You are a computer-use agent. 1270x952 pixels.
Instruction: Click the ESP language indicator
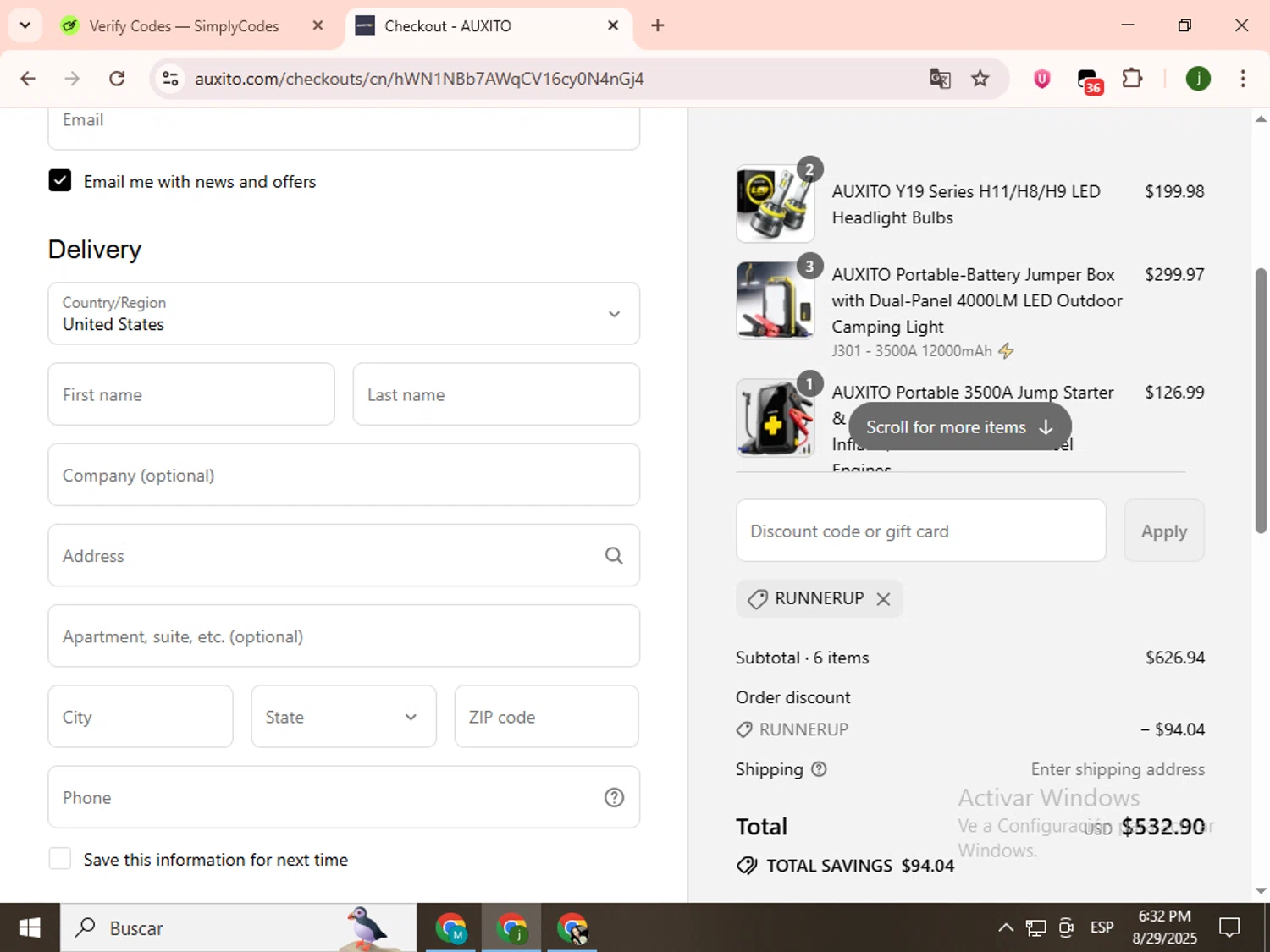(x=1102, y=927)
